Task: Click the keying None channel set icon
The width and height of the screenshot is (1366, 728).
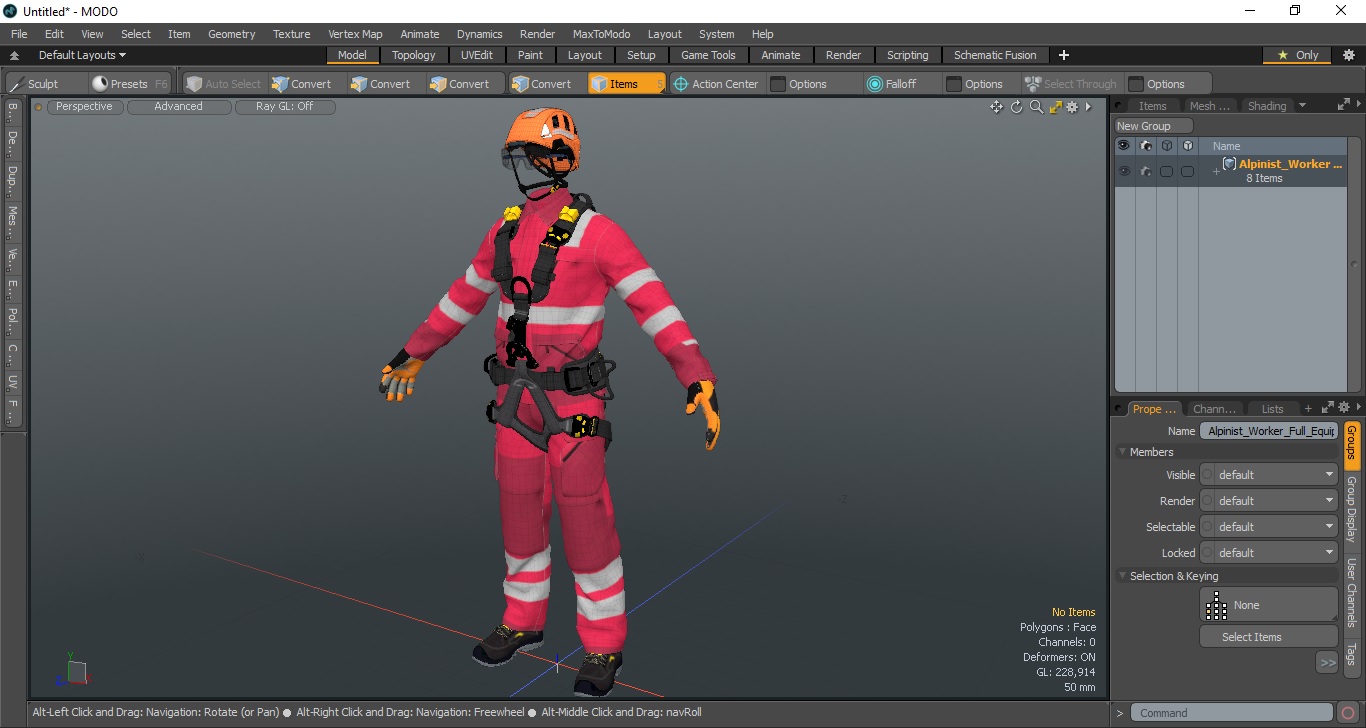Action: 1216,605
